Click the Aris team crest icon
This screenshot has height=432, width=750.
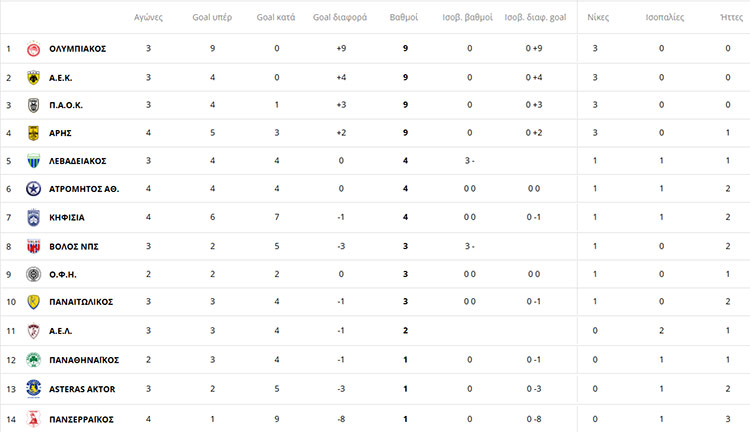tap(34, 133)
